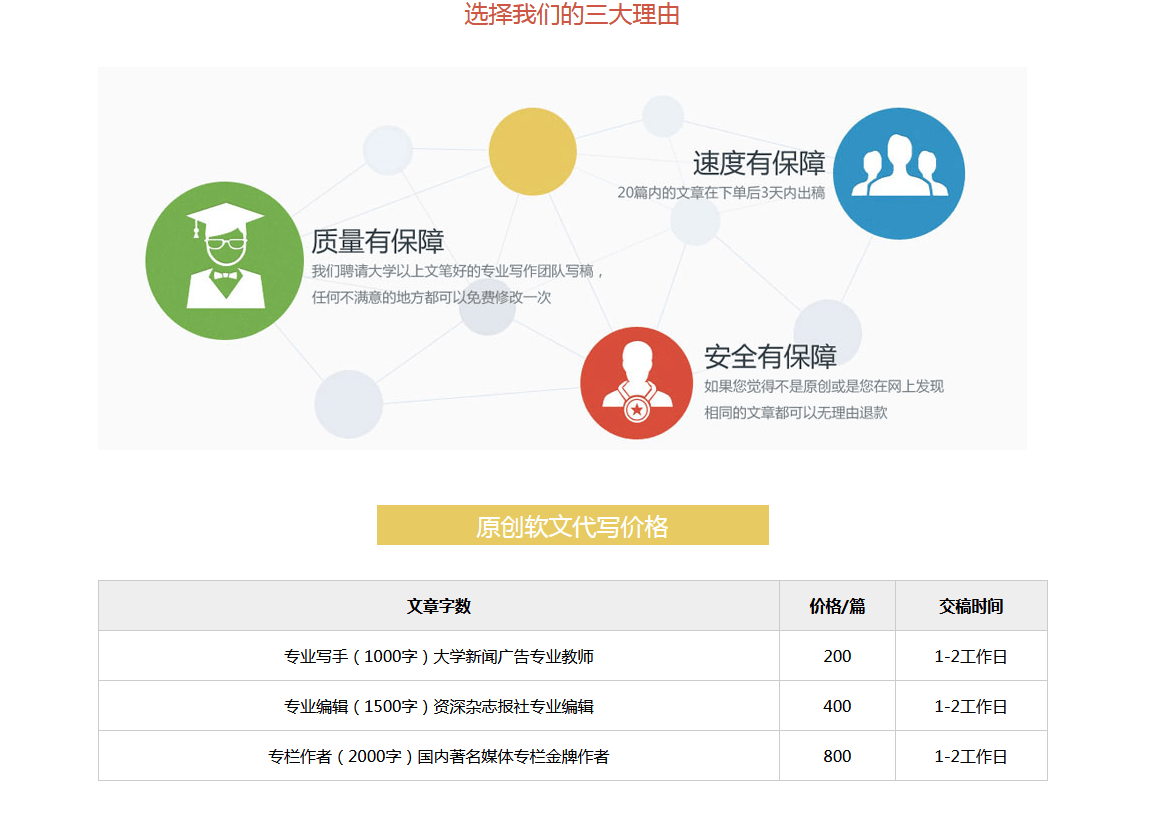Click the 任何不满意的地方都可以免费修改一次 line
This screenshot has width=1171, height=813.
[431, 297]
